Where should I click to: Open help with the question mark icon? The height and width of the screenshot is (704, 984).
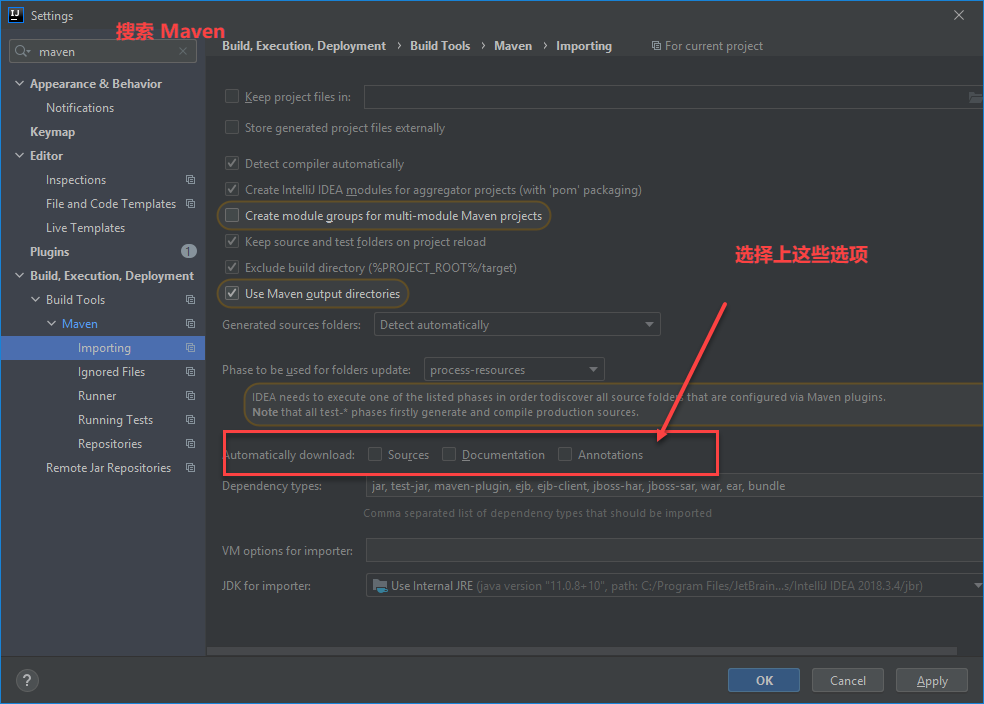tap(27, 680)
